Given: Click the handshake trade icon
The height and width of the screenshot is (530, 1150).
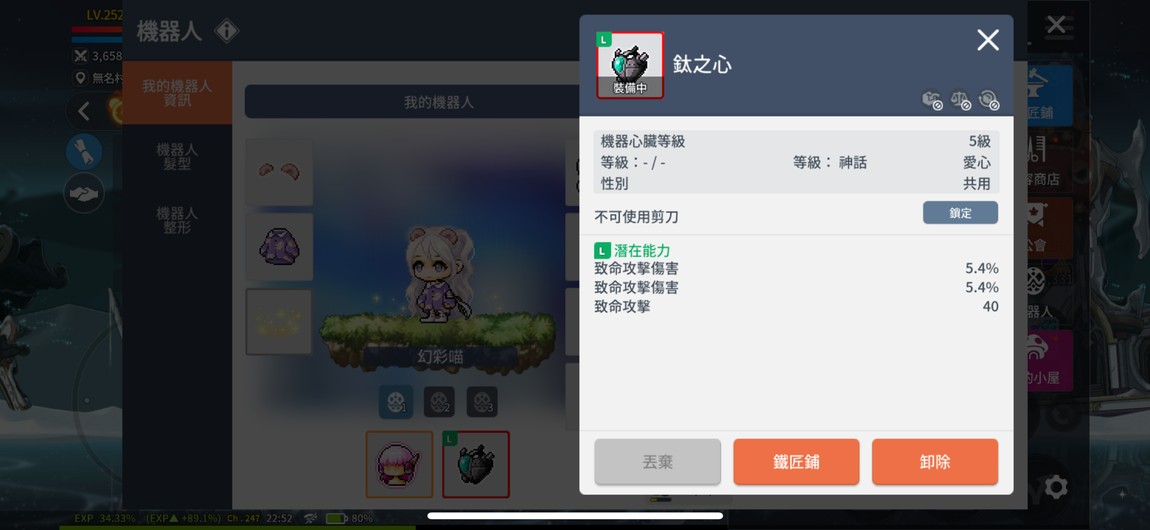Looking at the screenshot, I should point(84,194).
